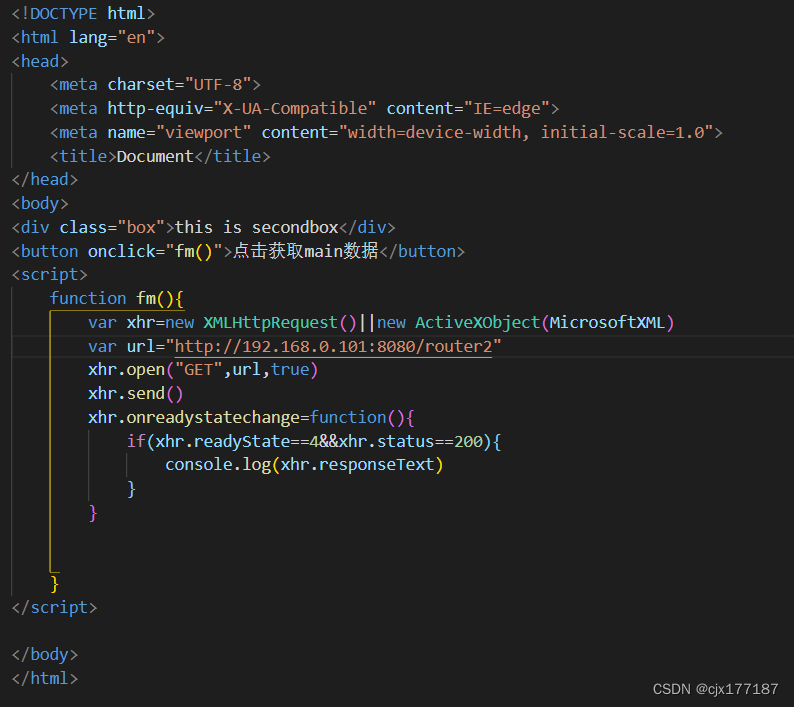
Task: Click the closing script tag
Action: point(54,607)
